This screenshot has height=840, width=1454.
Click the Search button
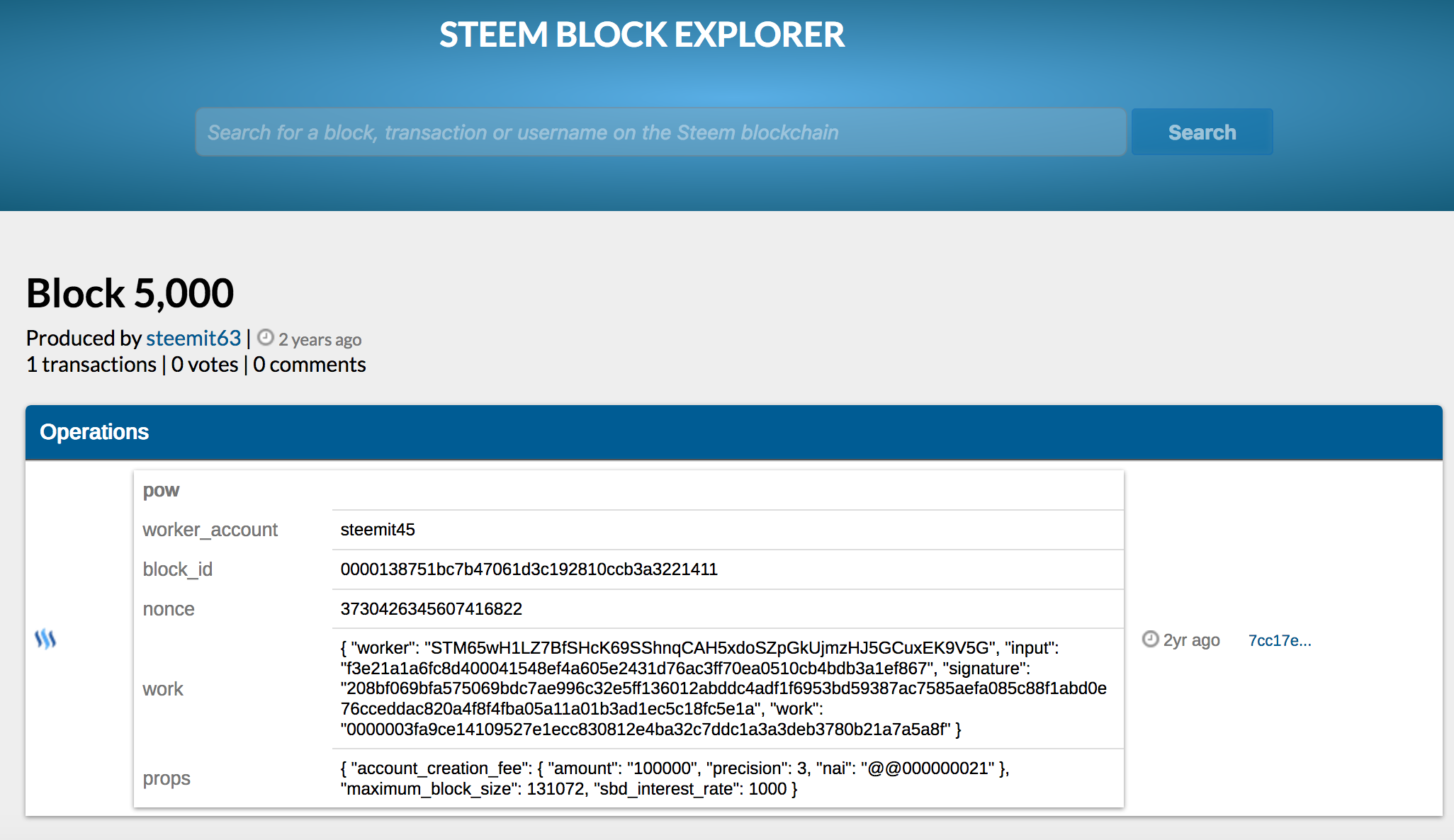[x=1202, y=132]
